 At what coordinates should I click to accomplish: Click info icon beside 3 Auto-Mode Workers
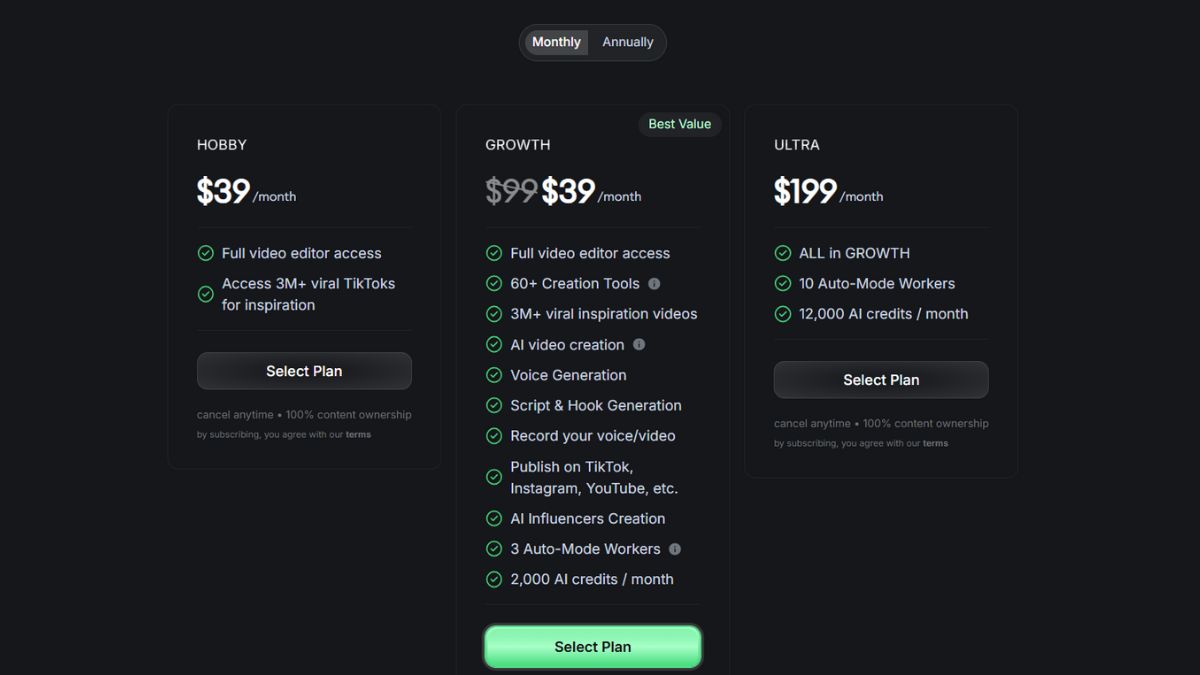click(675, 549)
